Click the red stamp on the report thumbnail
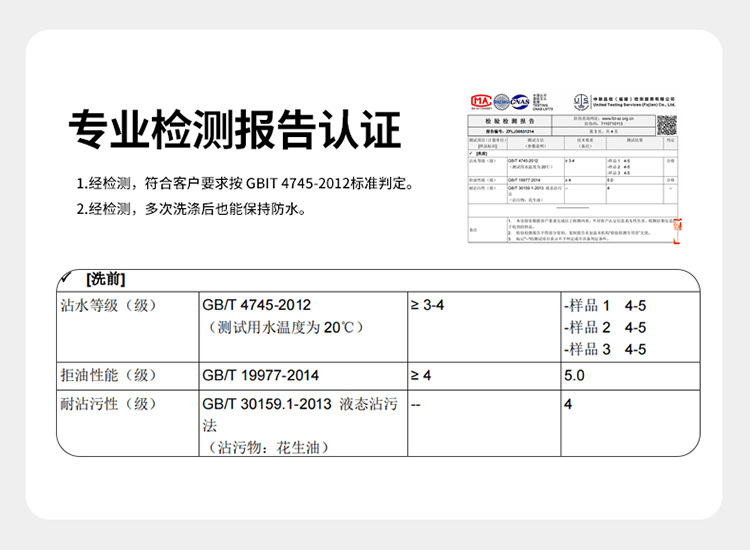Image resolution: width=750 pixels, height=550 pixels. coord(677,231)
